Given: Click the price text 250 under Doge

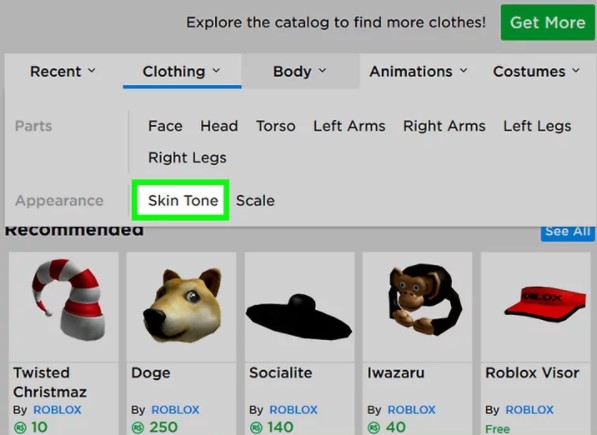Looking at the screenshot, I should [163, 427].
